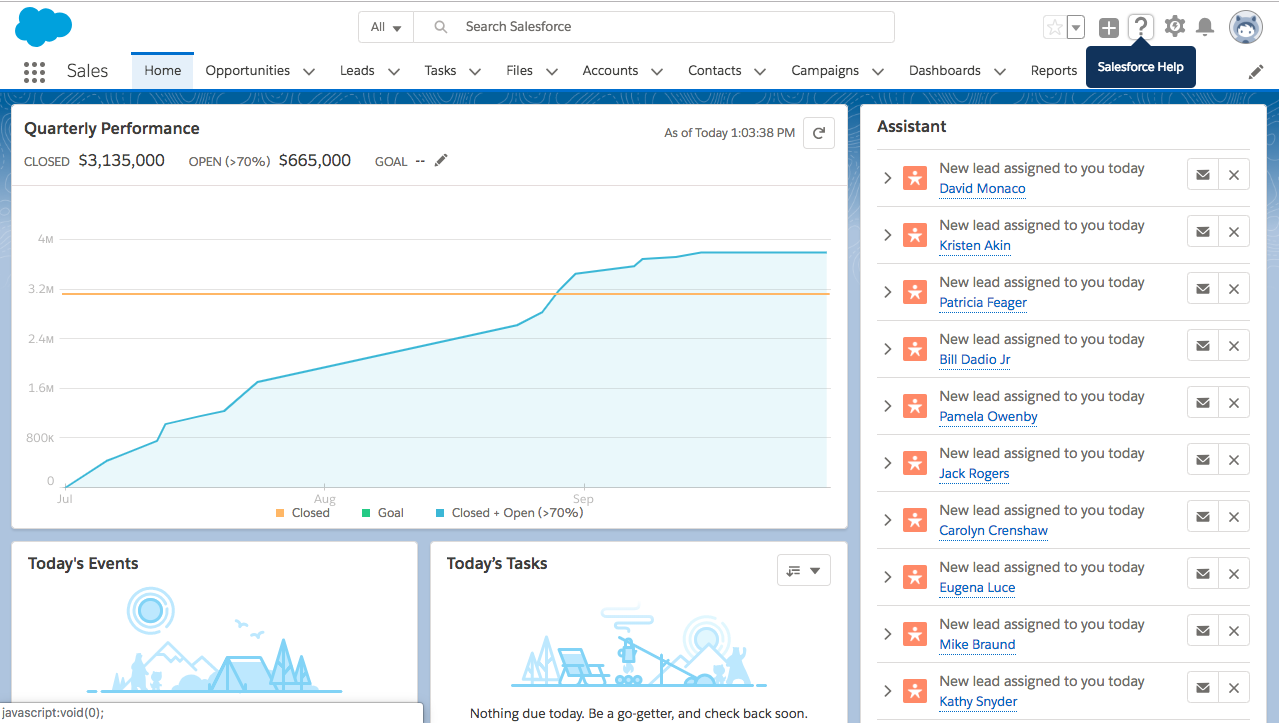Open the App Launcher waffle icon
Viewport: 1279px width, 723px height.
coord(34,71)
